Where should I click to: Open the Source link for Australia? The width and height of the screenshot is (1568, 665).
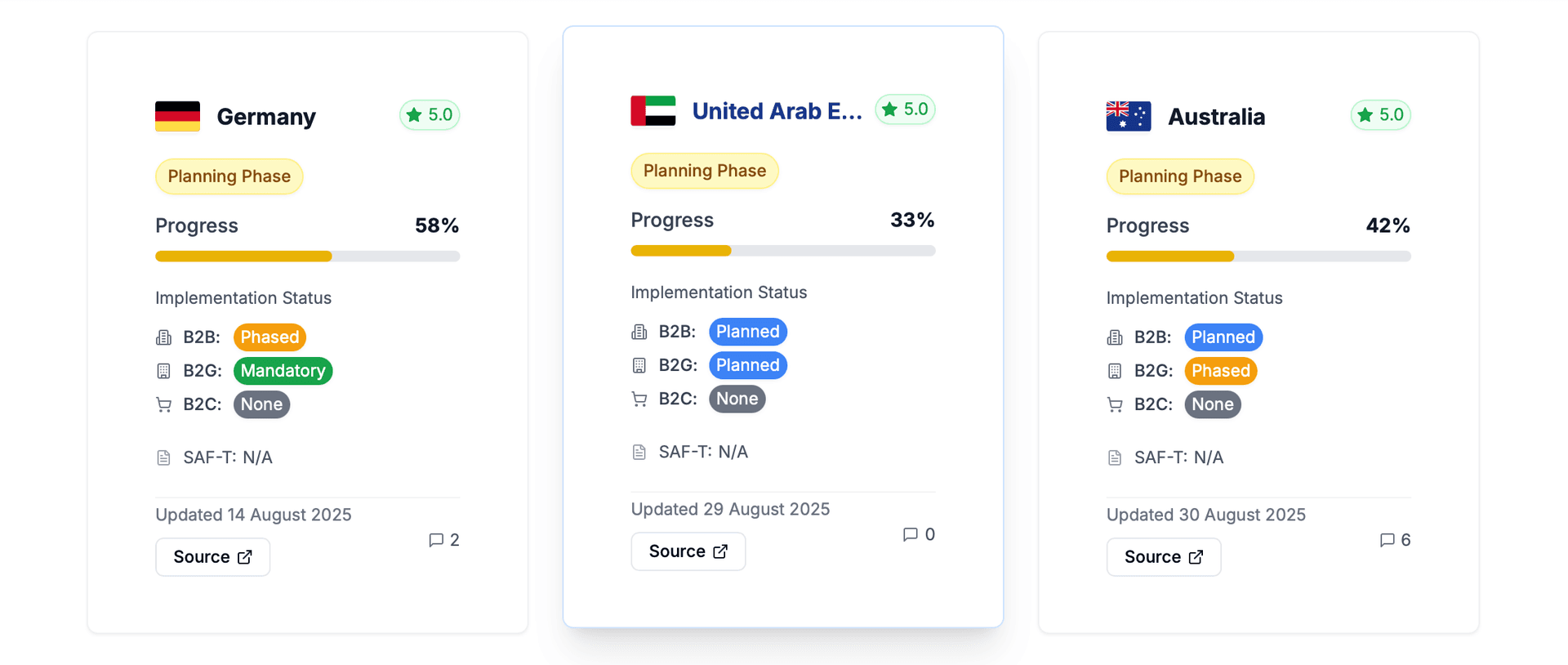coord(1163,557)
